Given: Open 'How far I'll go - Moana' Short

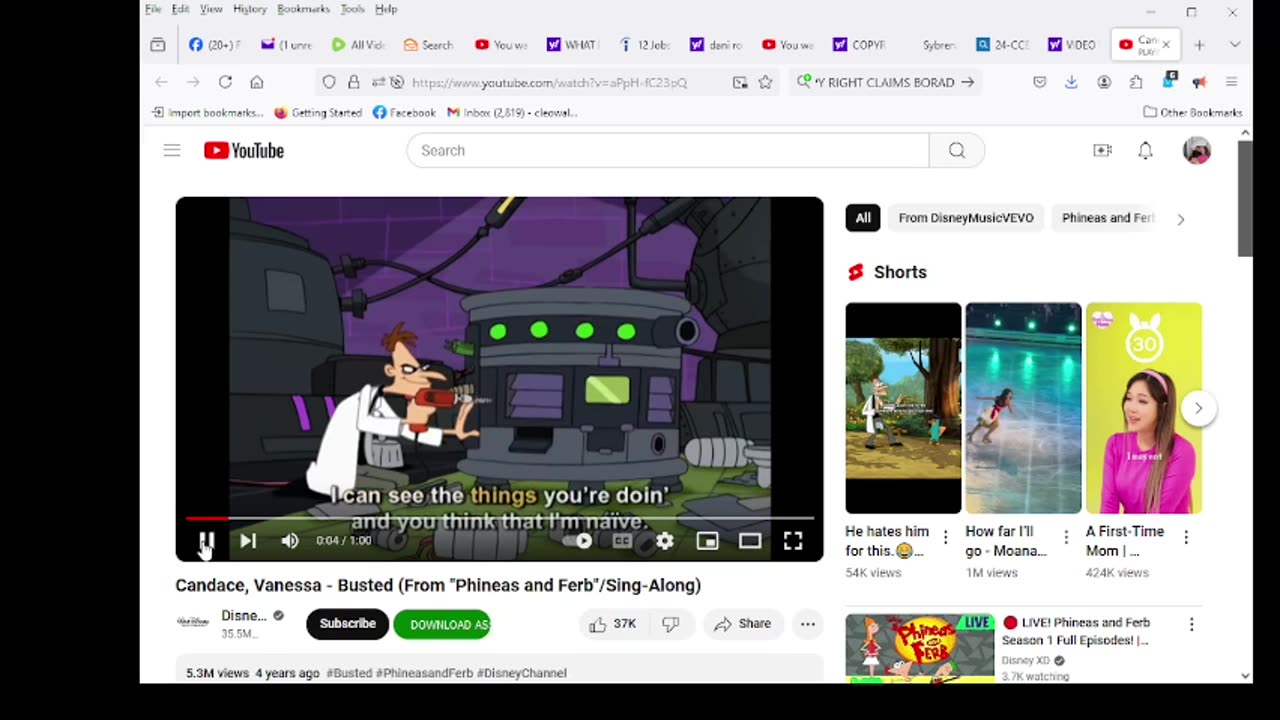Looking at the screenshot, I should (1023, 408).
